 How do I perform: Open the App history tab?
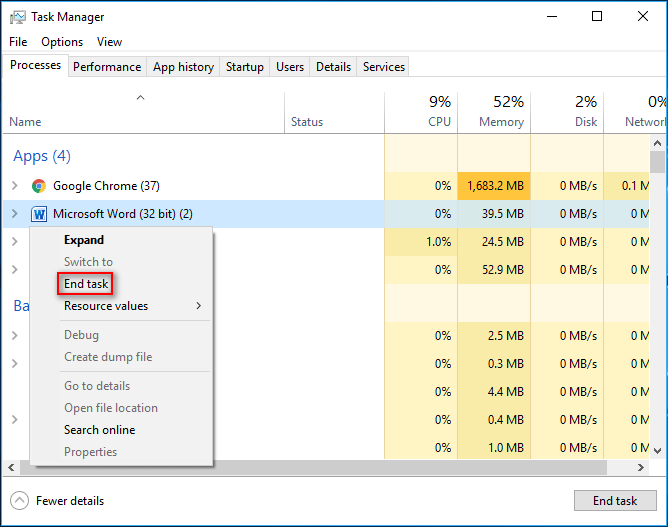click(183, 67)
